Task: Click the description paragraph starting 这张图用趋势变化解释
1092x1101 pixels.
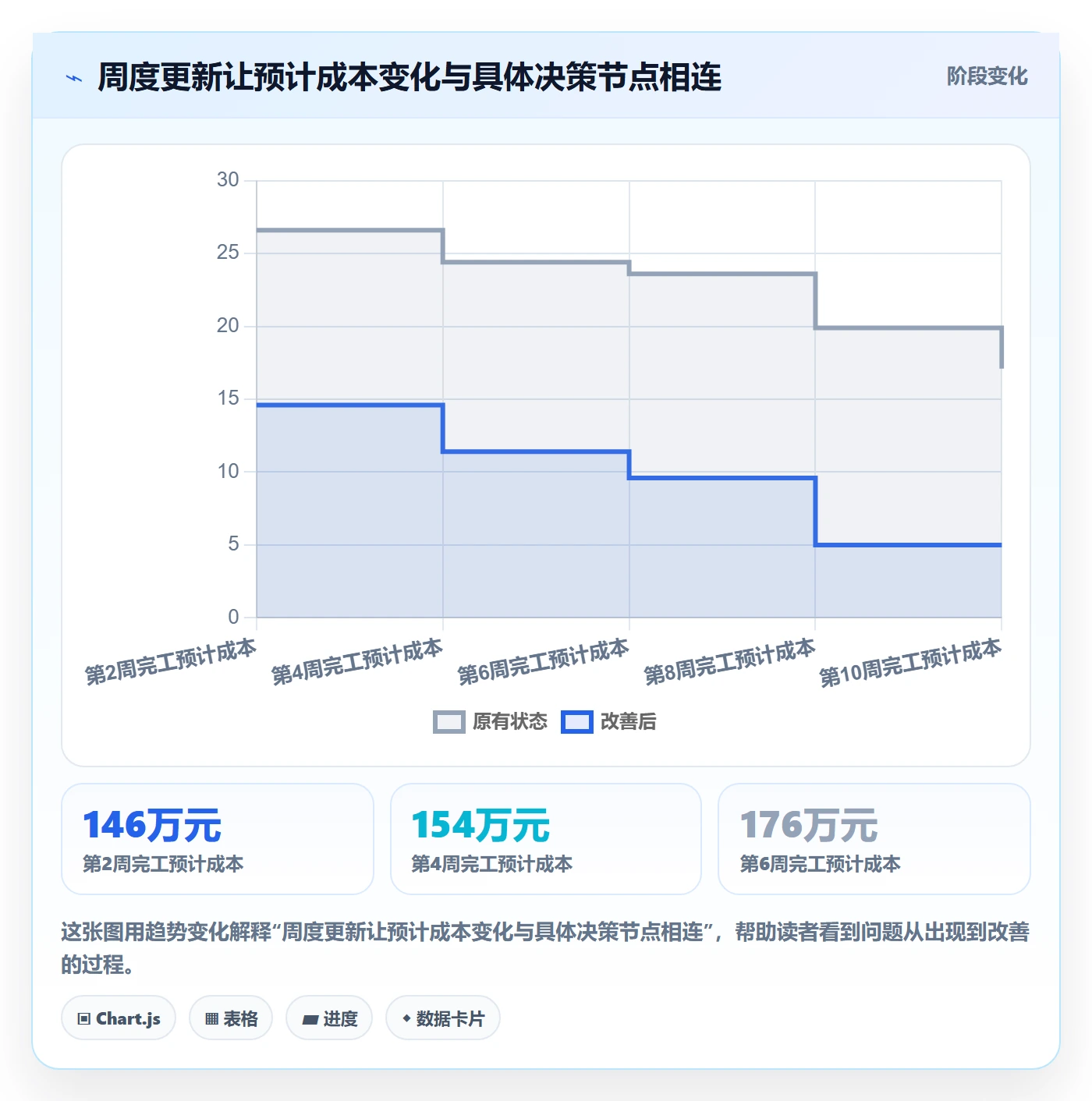Action: click(545, 948)
